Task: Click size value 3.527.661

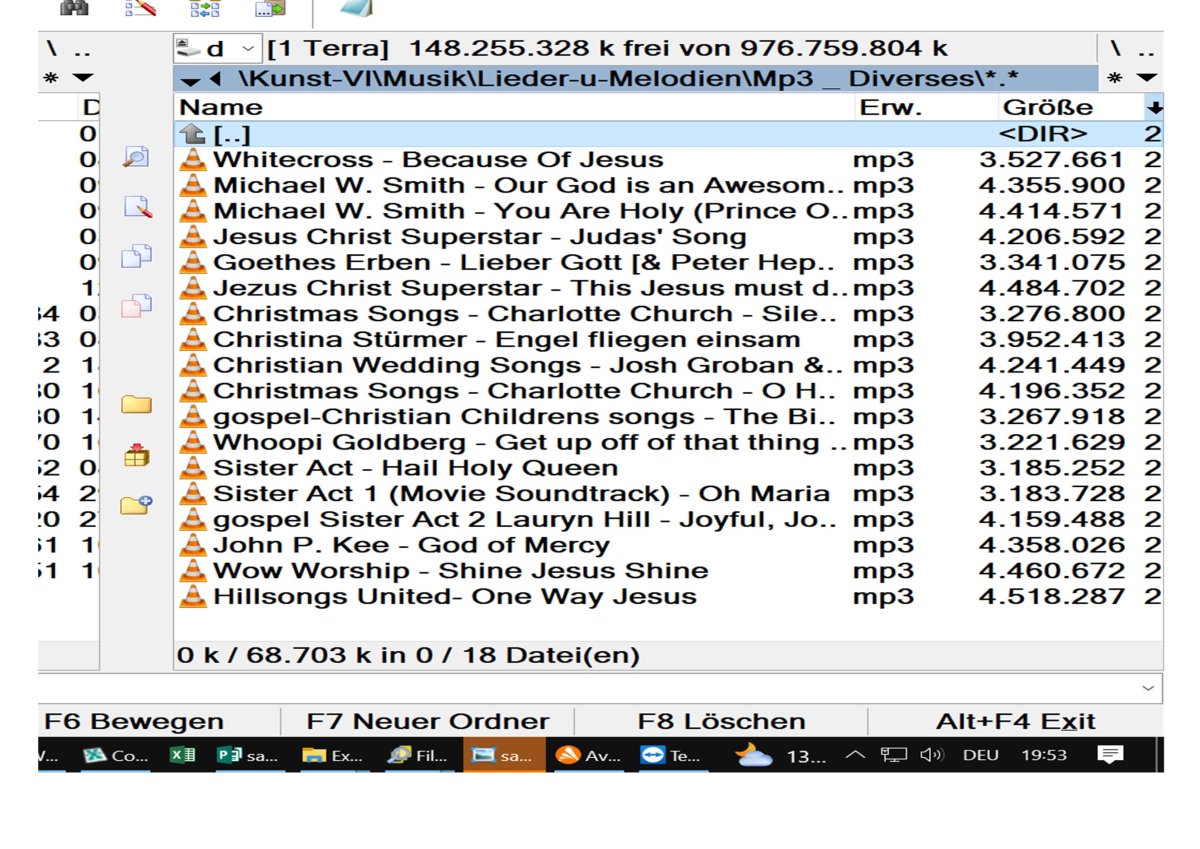Action: 1051,160
